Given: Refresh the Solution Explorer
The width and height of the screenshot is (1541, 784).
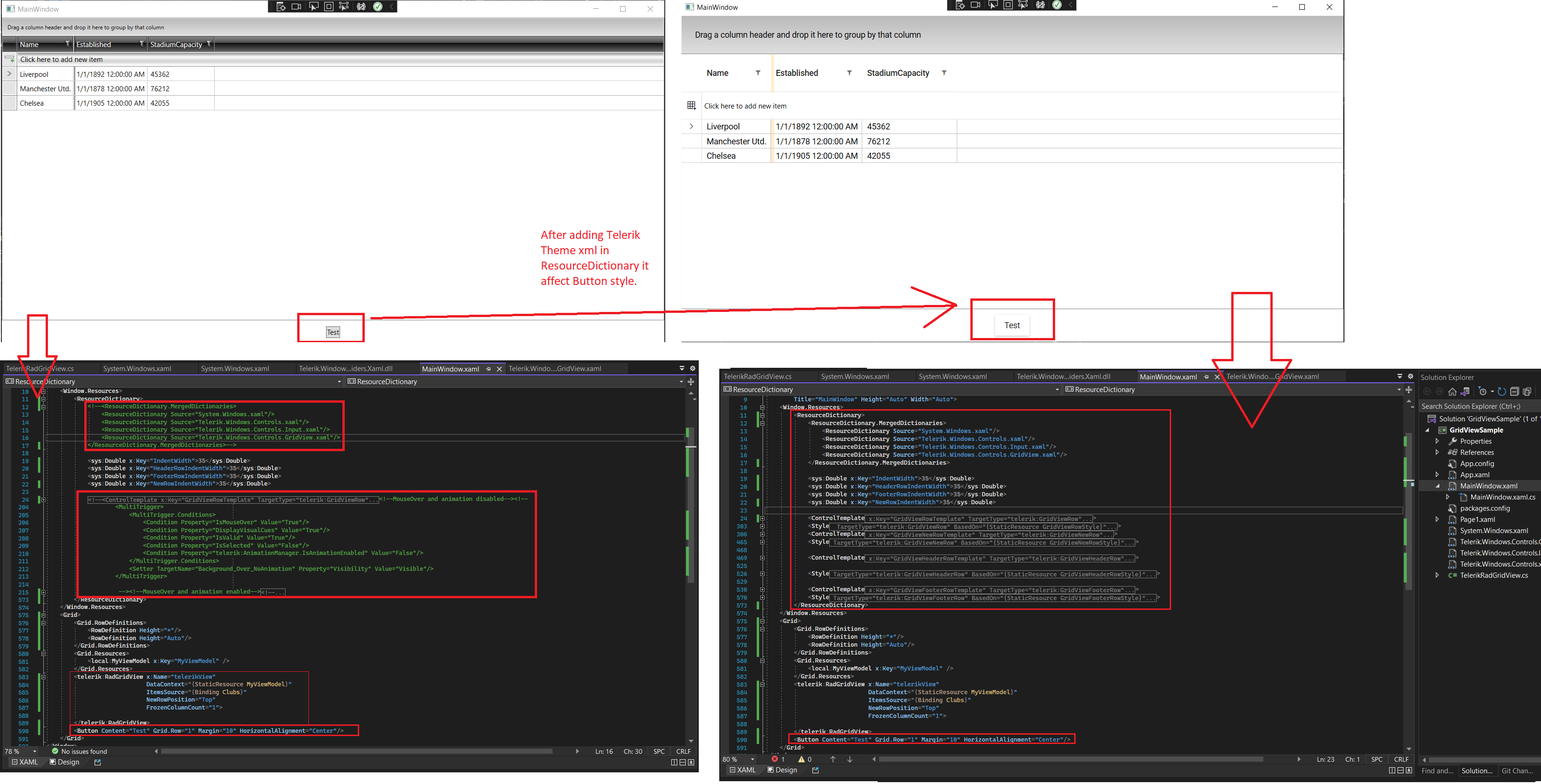Looking at the screenshot, I should (1503, 392).
